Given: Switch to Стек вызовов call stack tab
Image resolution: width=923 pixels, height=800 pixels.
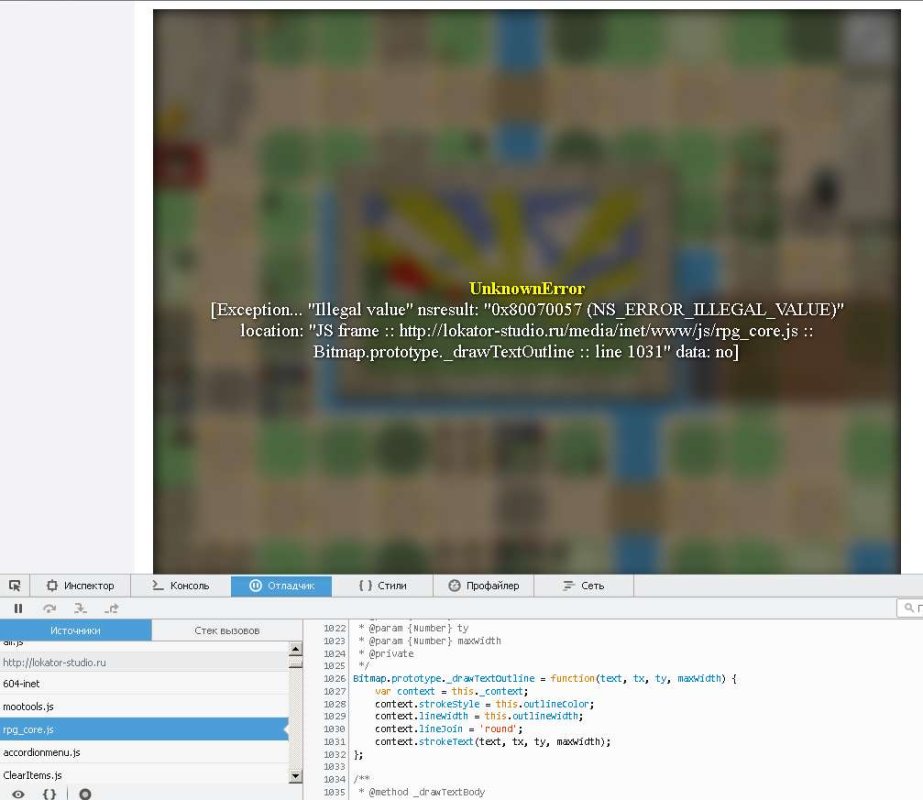Looking at the screenshot, I should pyautogui.click(x=227, y=630).
